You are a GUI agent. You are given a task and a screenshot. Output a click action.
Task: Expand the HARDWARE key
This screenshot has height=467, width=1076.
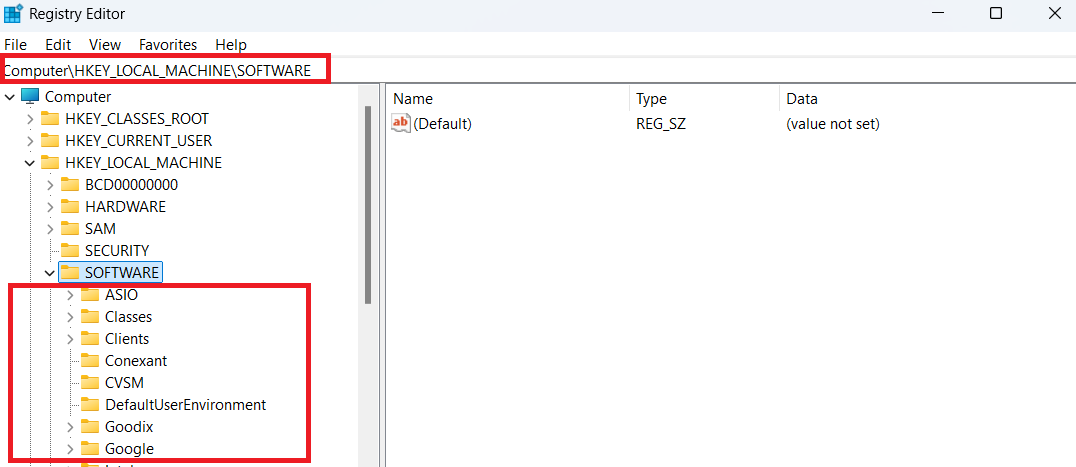pyautogui.click(x=49, y=207)
